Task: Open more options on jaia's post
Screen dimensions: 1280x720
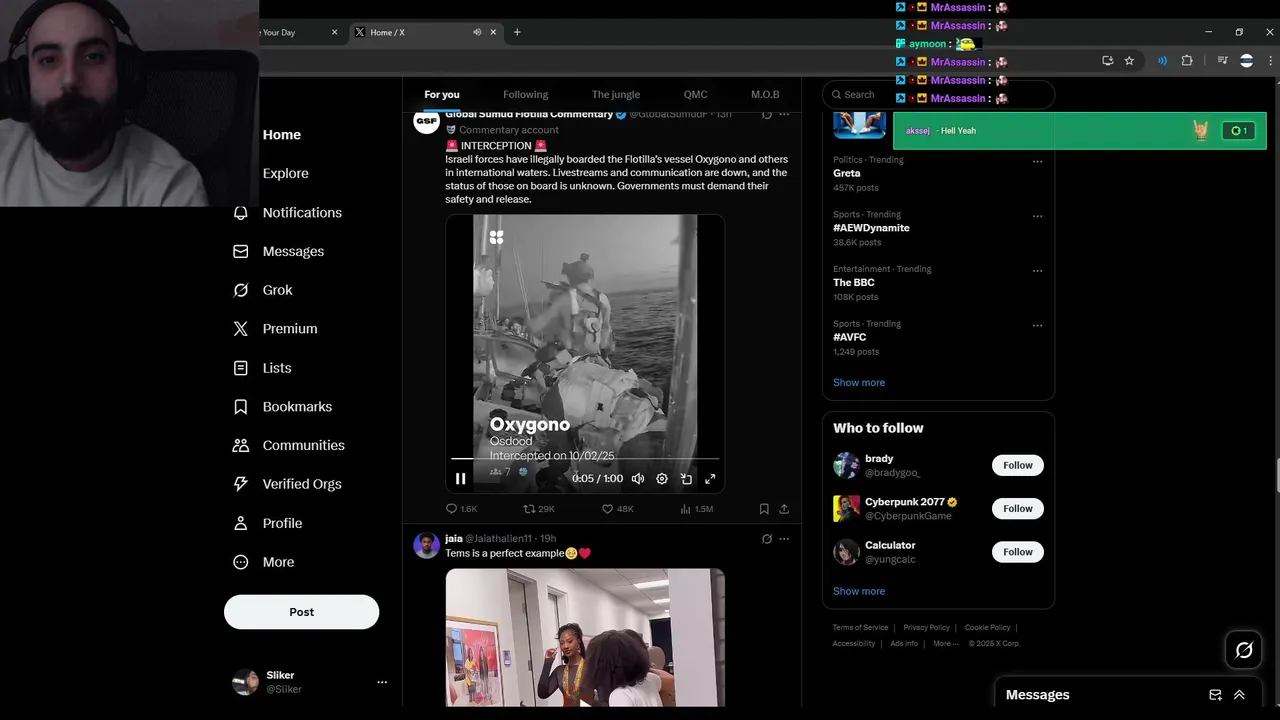Action: [x=784, y=539]
